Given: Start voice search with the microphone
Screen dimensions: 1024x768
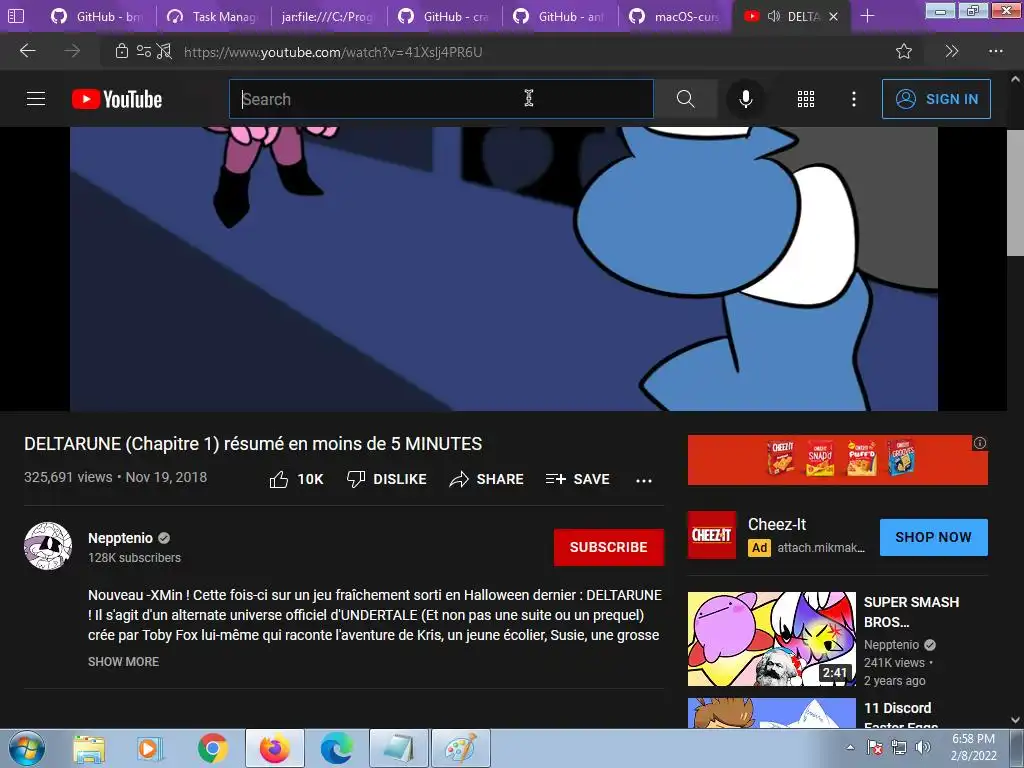Looking at the screenshot, I should pyautogui.click(x=745, y=99).
